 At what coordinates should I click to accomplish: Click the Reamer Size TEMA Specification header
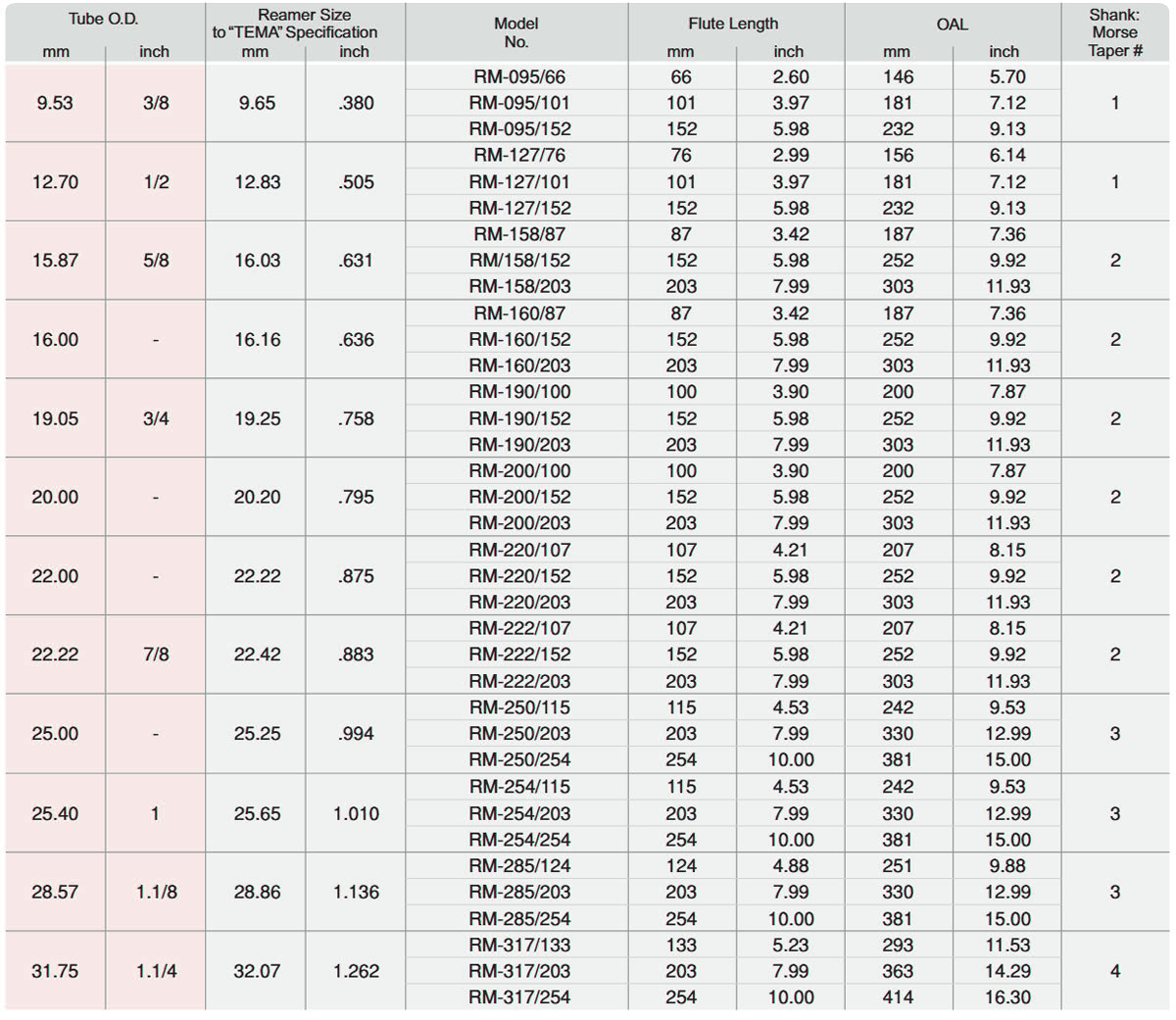click(304, 24)
